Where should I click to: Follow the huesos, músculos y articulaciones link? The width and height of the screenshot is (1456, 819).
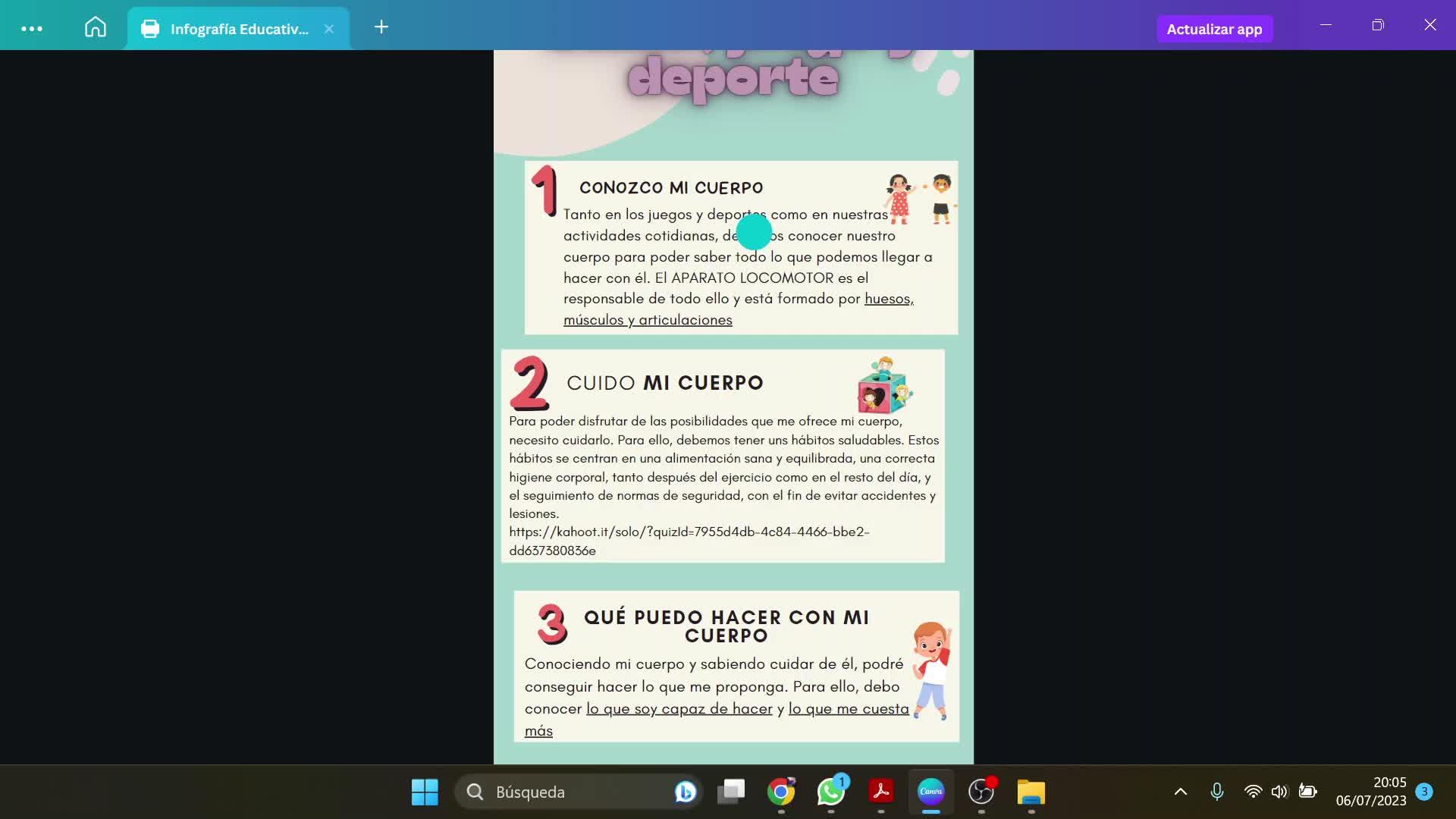(647, 320)
